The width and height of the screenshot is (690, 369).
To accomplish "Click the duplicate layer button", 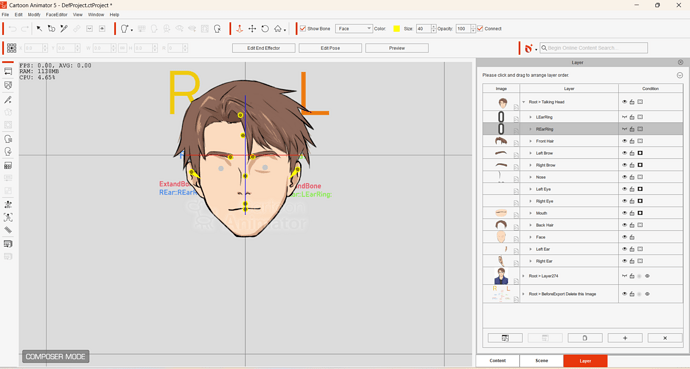I will (585, 338).
